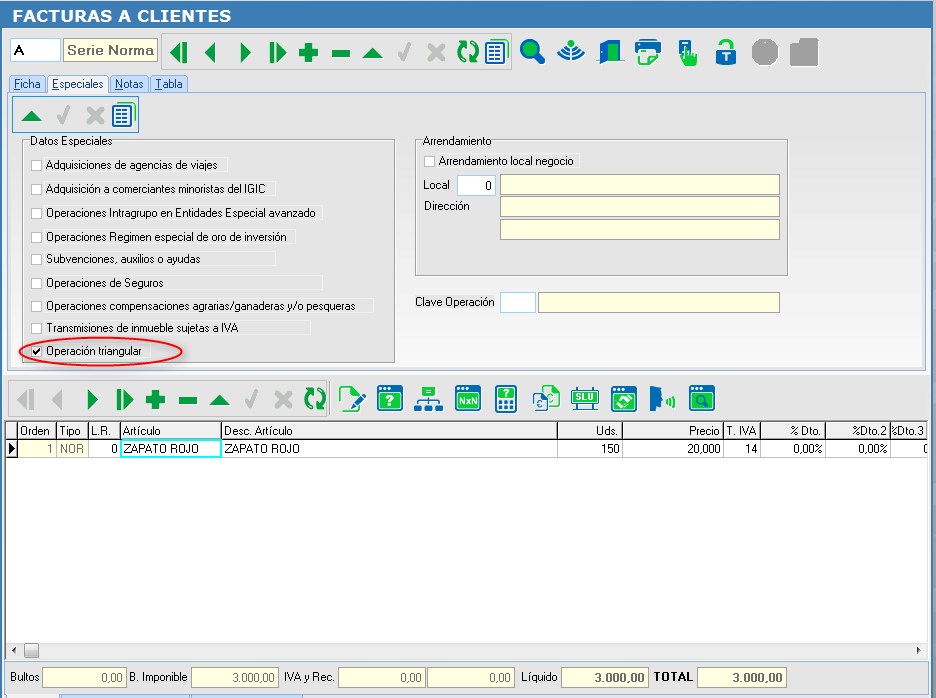Jump to last invoice line in lines toolbar

click(x=124, y=399)
